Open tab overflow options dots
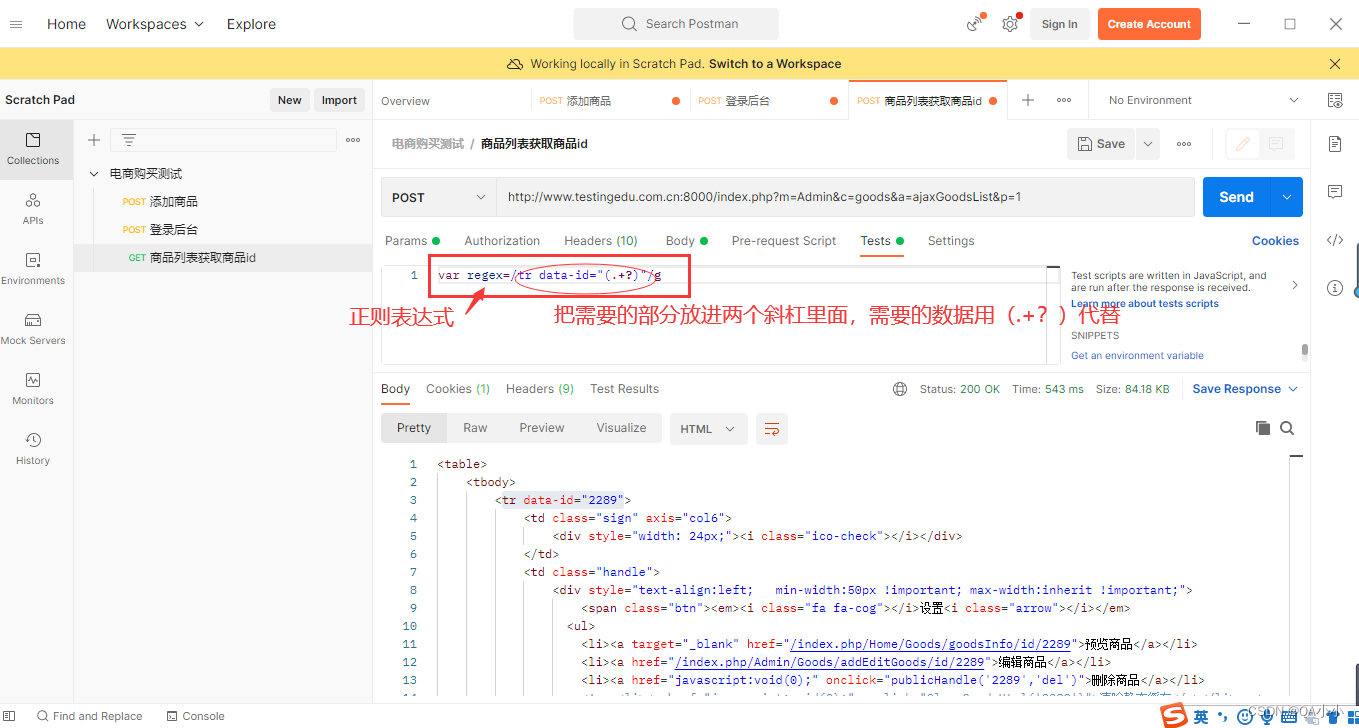1359x728 pixels. pos(1064,100)
